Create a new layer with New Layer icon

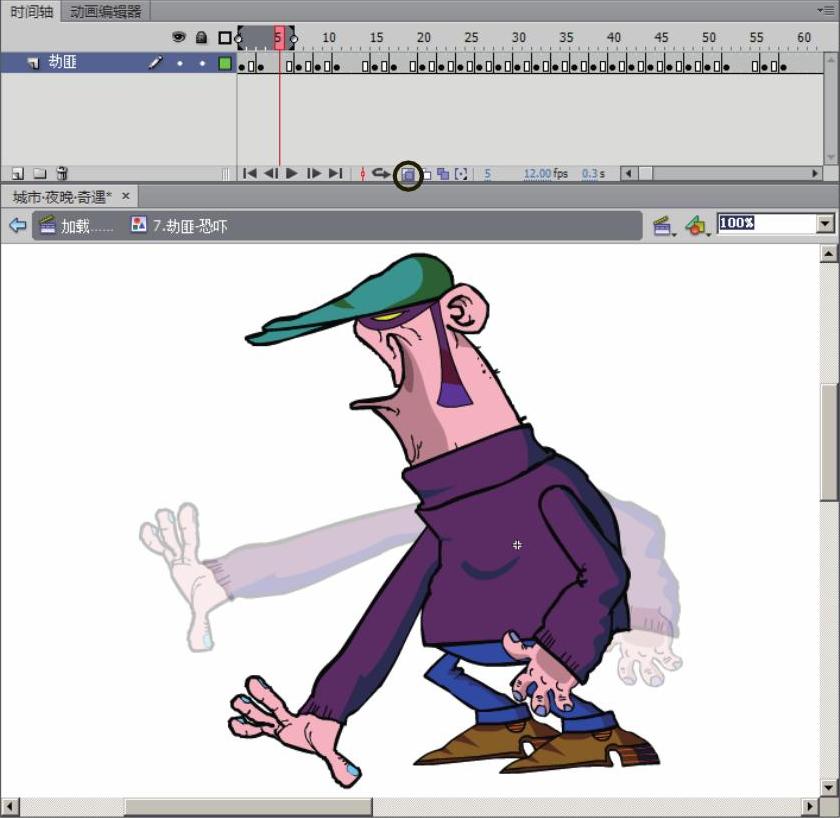point(17,174)
